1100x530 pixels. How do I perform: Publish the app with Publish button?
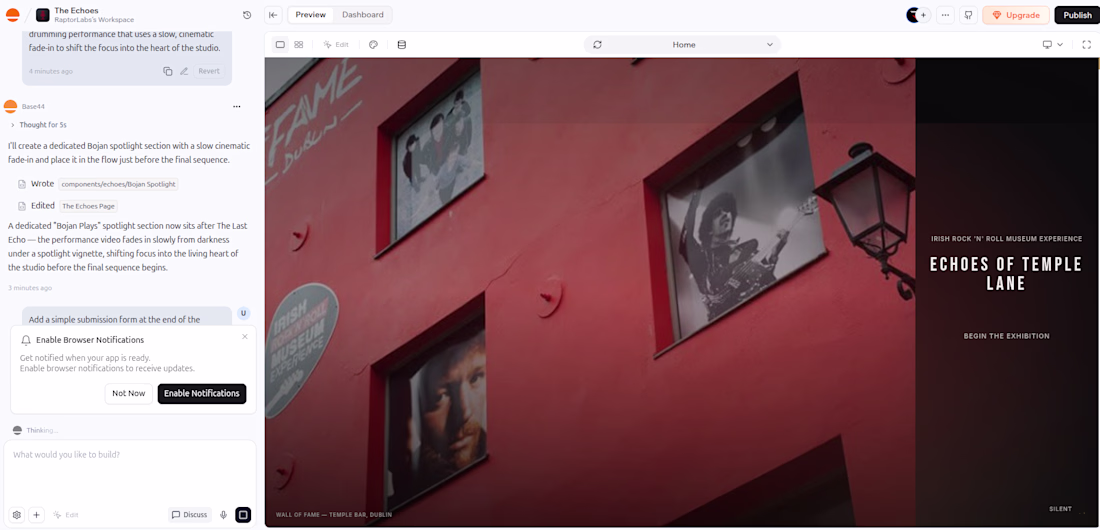[1077, 15]
